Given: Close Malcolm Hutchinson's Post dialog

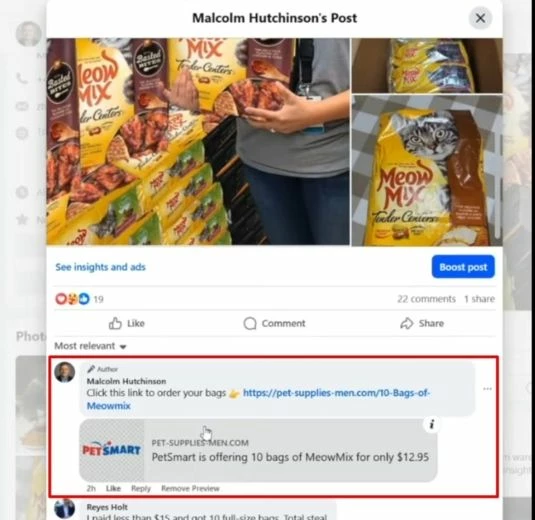Looking at the screenshot, I should point(480,18).
